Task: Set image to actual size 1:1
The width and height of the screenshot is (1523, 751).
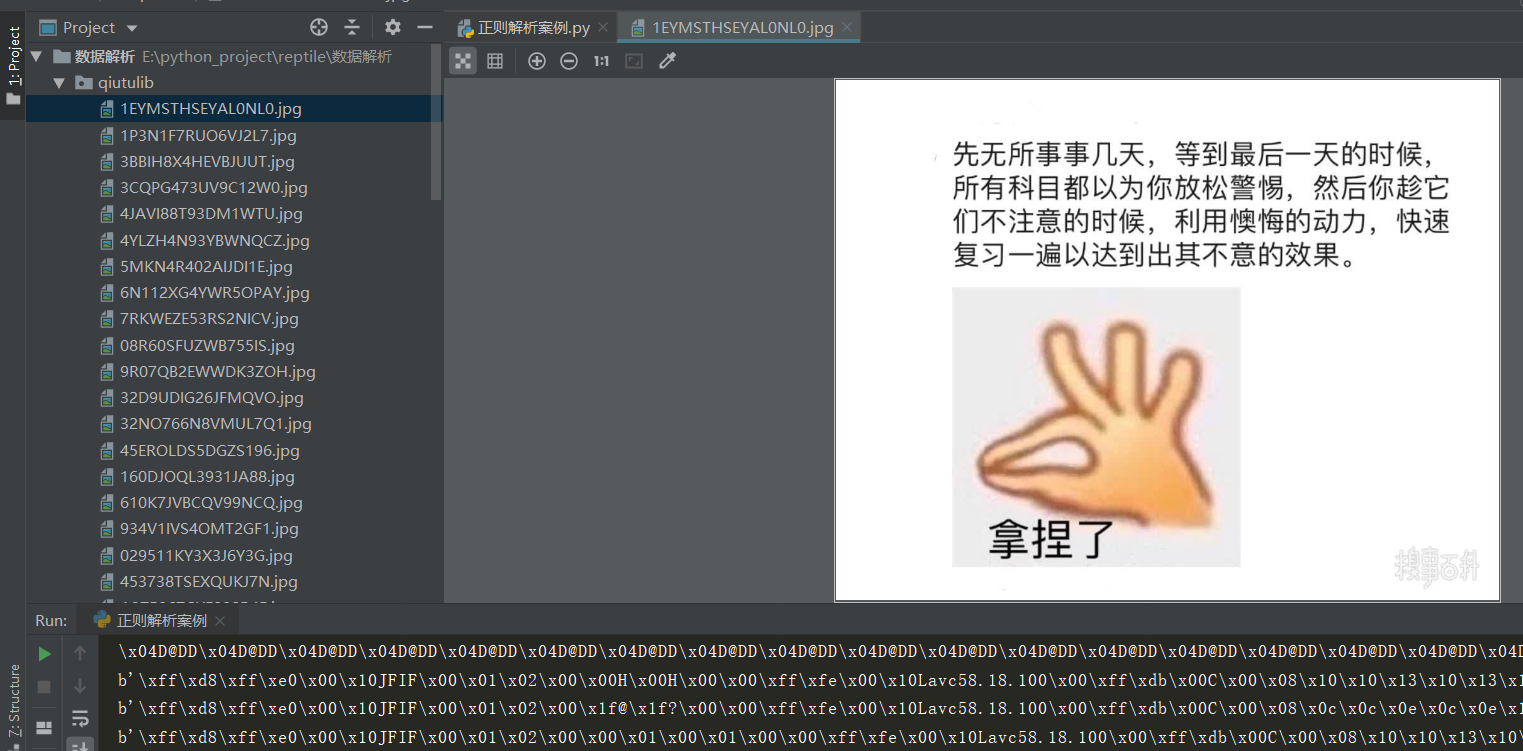Action: (601, 61)
